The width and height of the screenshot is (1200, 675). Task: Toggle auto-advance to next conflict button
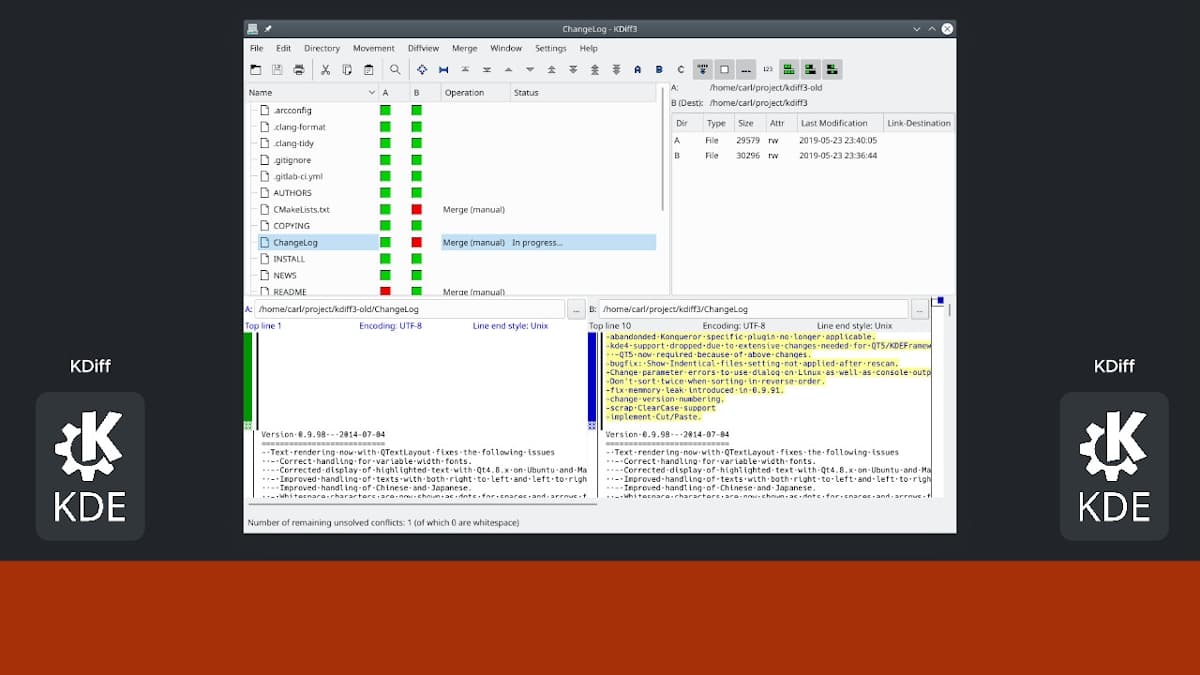(x=703, y=70)
